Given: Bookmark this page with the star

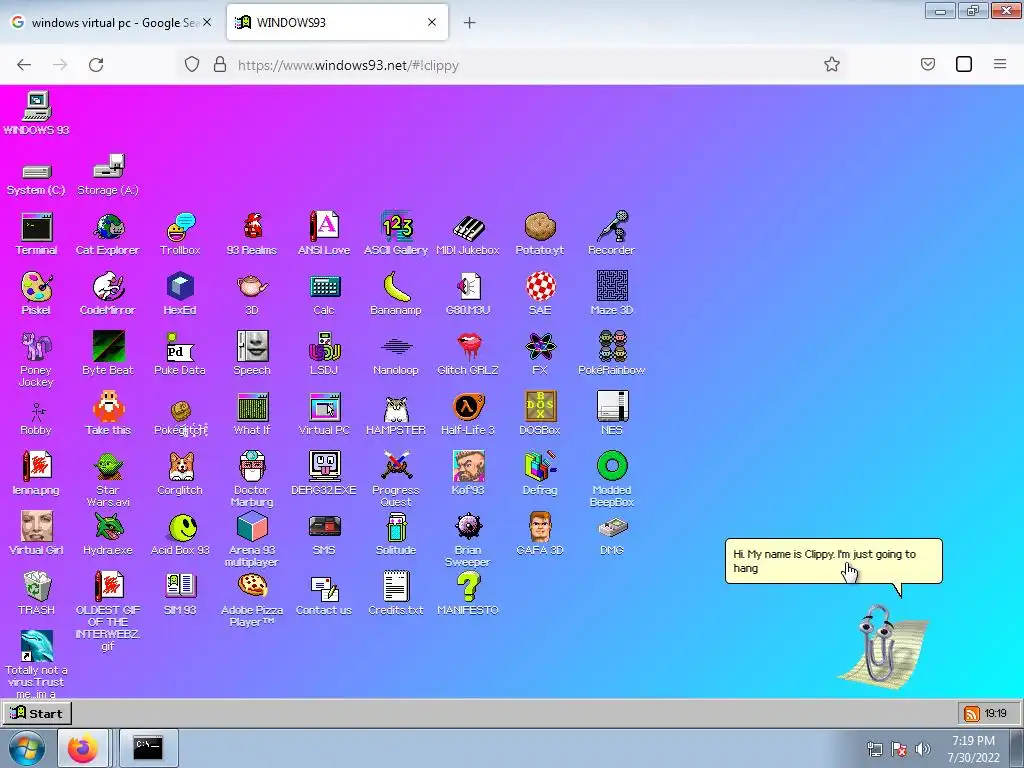Looking at the screenshot, I should (831, 64).
